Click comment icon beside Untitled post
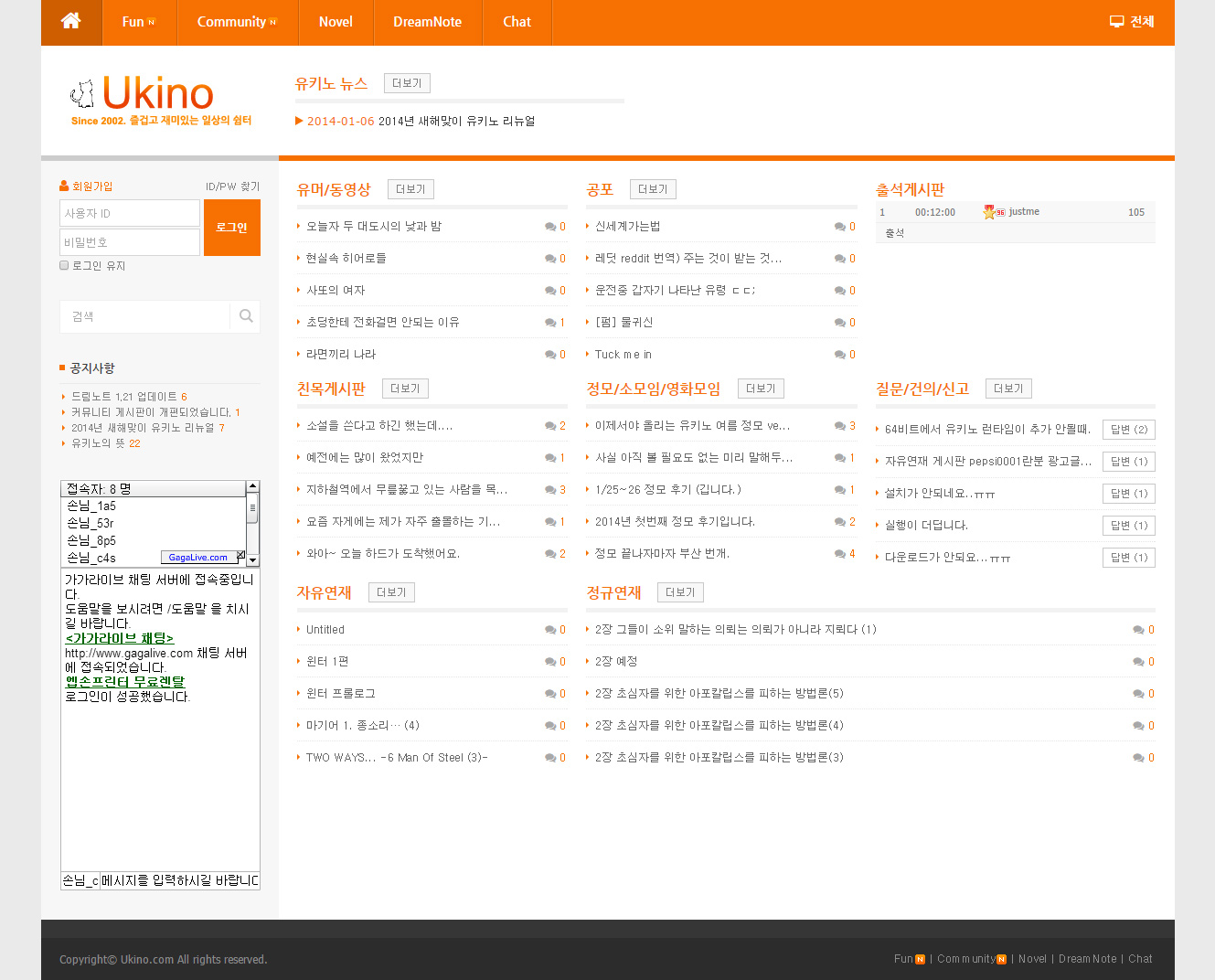The width and height of the screenshot is (1215, 980). (550, 630)
